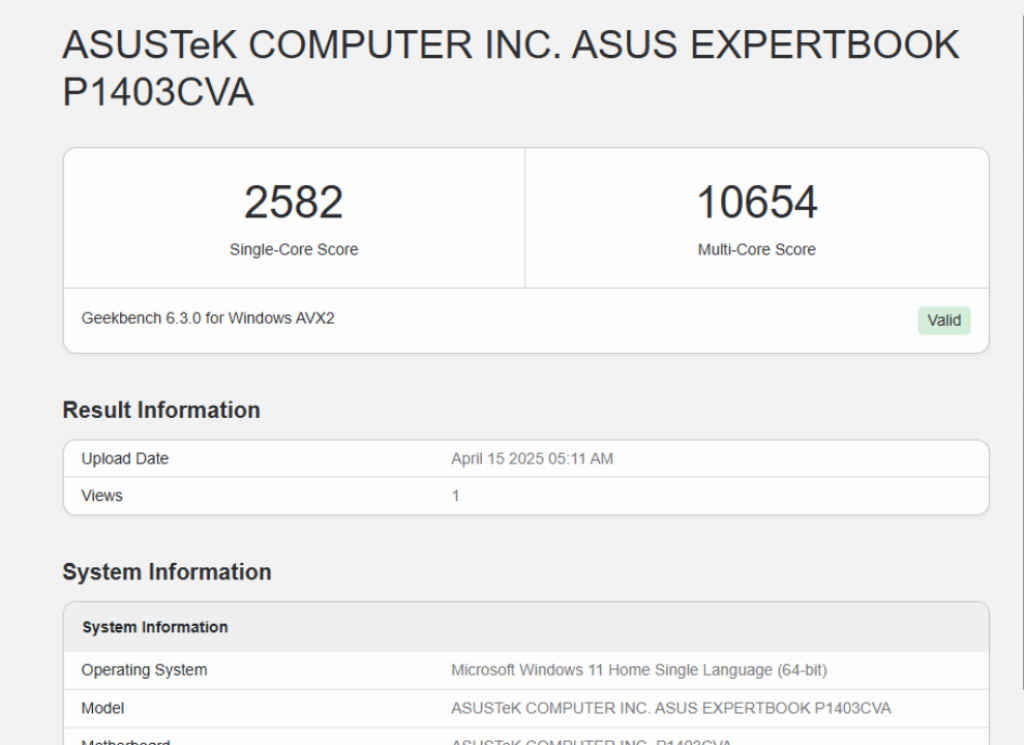
Task: Click the System Information table header row
Action: [x=526, y=627]
